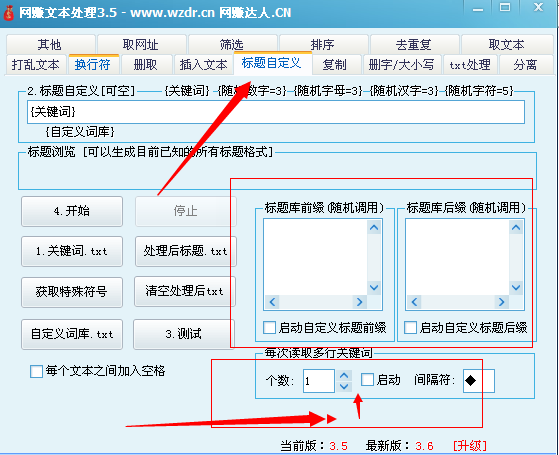Click the current version number 3.5
The image size is (559, 455).
click(x=338, y=446)
